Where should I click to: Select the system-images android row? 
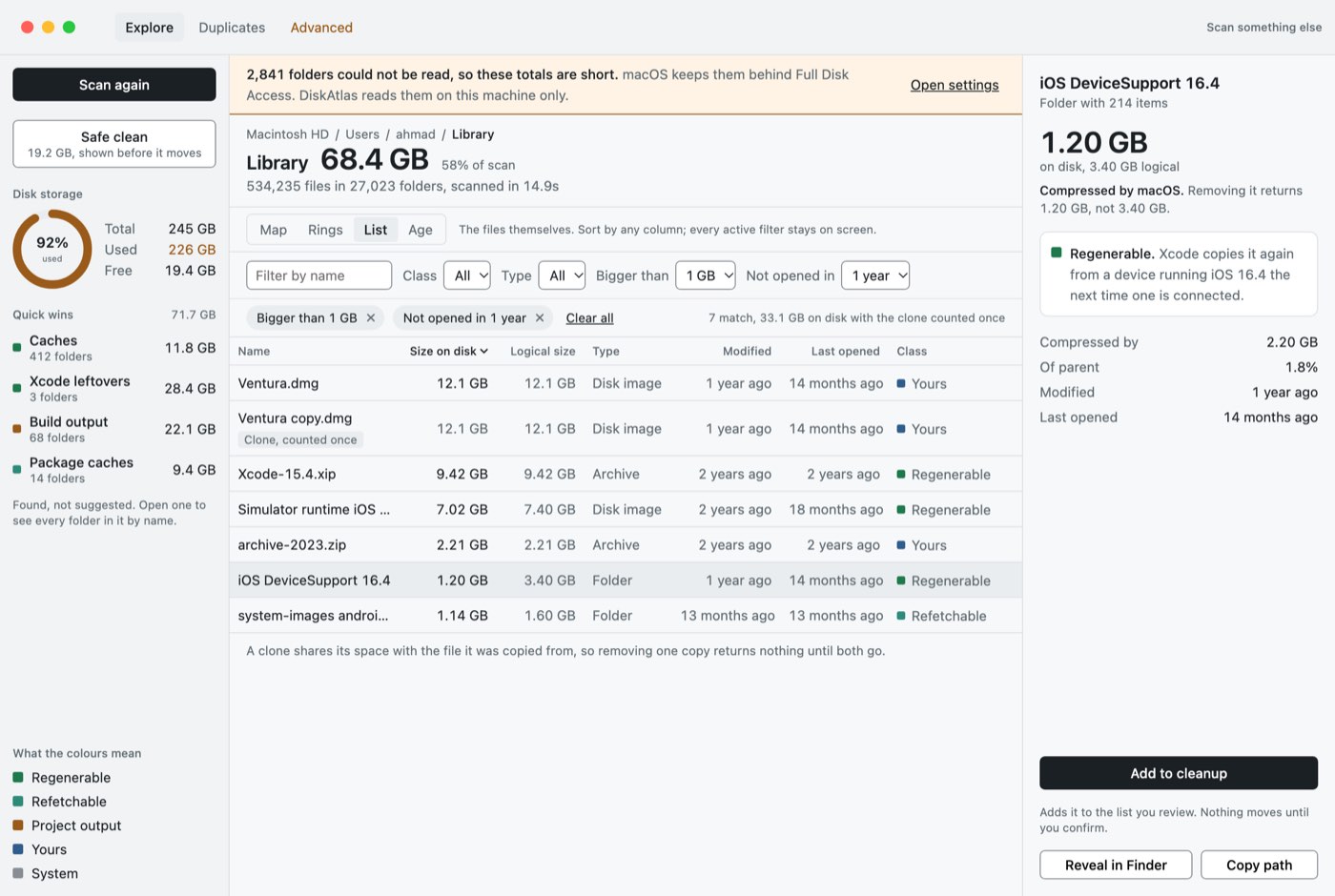(626, 616)
